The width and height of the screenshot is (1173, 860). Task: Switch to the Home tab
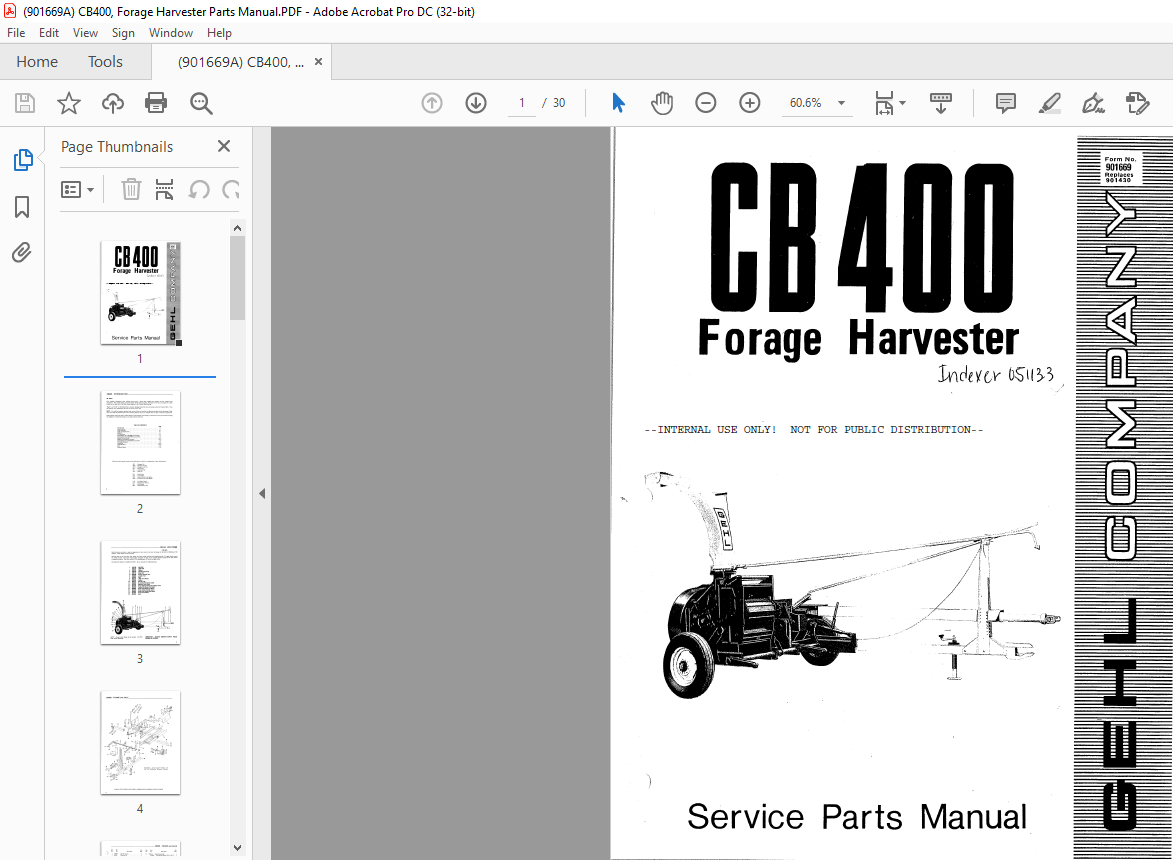click(37, 62)
